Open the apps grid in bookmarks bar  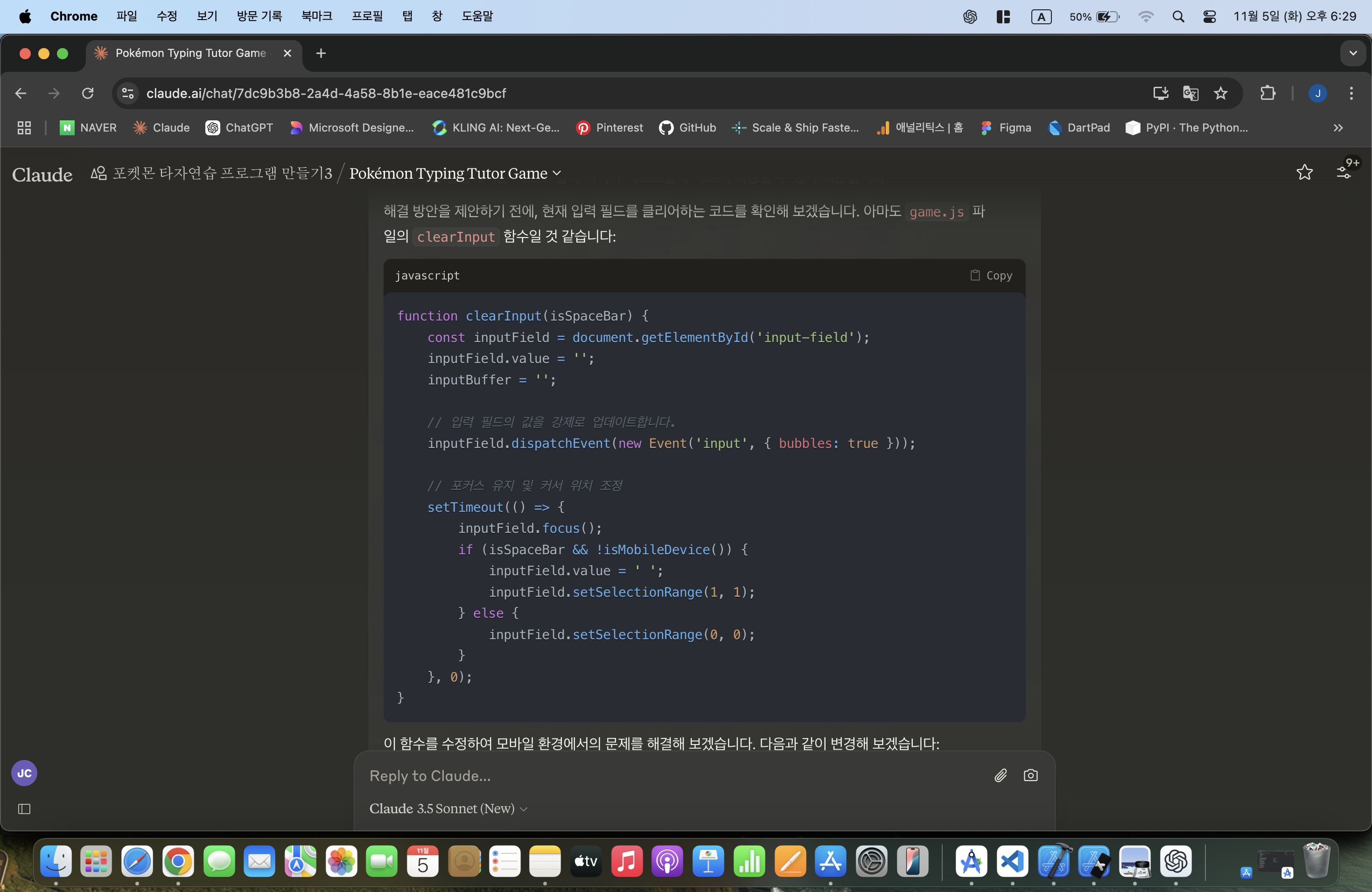24,128
